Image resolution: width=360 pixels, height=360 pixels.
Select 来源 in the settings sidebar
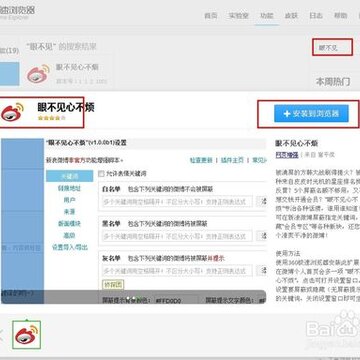(x=69, y=212)
